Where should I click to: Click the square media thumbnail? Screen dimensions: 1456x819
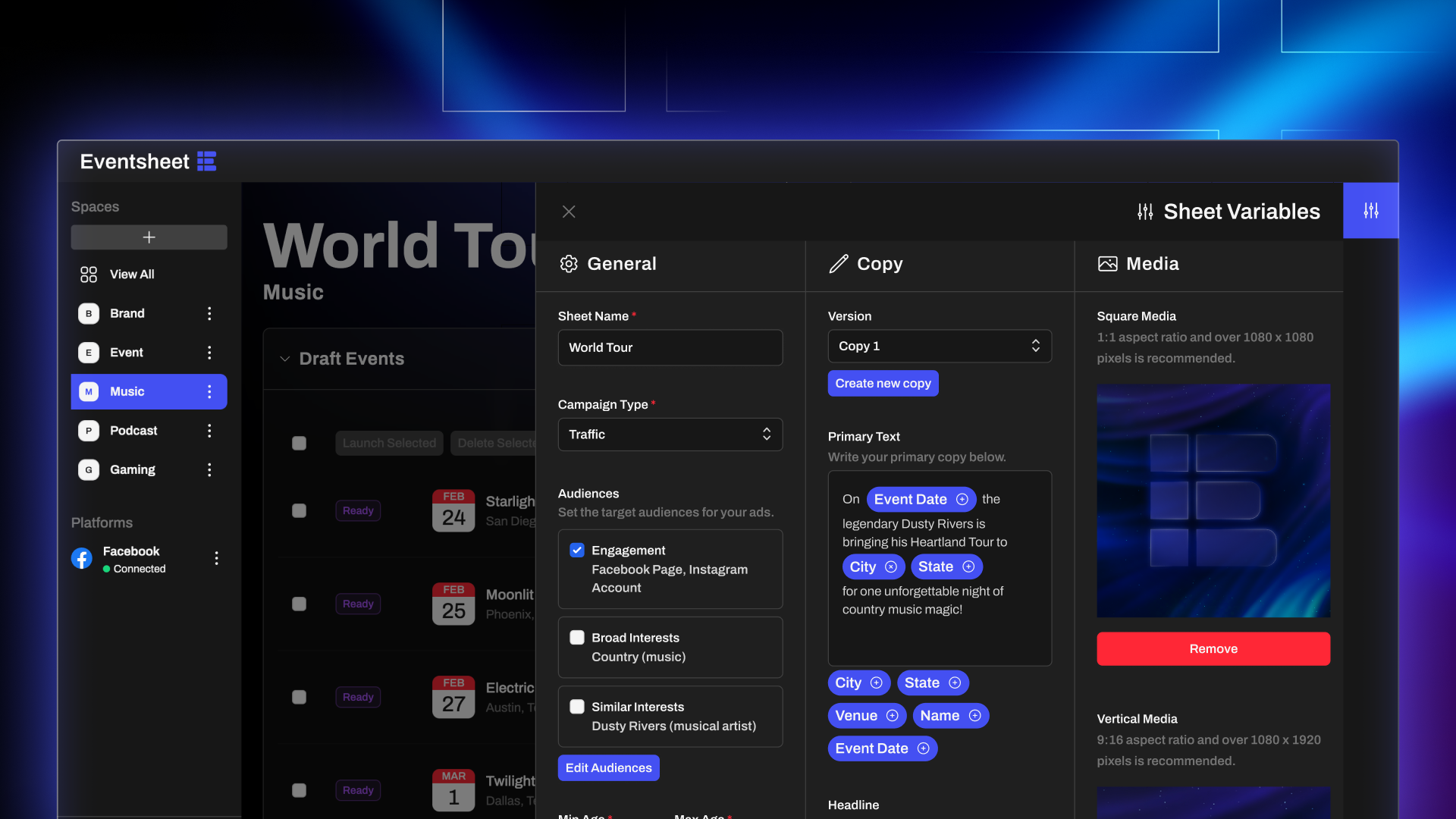coord(1213,500)
